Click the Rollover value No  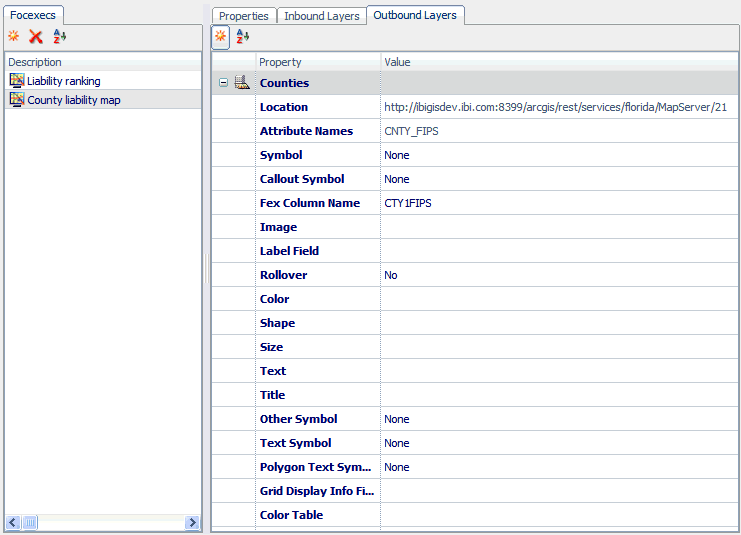tap(390, 276)
